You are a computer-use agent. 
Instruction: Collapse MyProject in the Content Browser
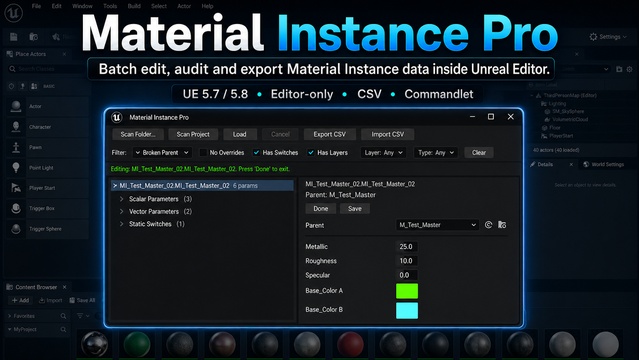9,329
